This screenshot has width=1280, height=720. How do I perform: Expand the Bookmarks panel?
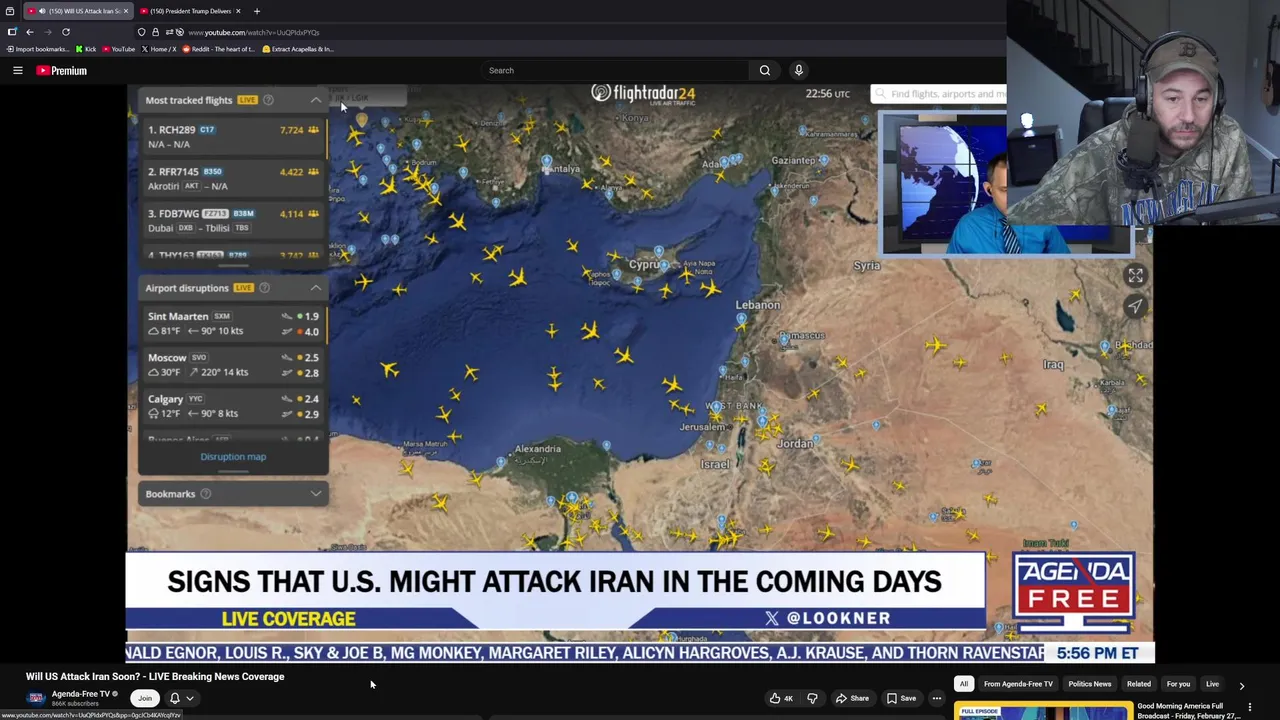[x=316, y=494]
